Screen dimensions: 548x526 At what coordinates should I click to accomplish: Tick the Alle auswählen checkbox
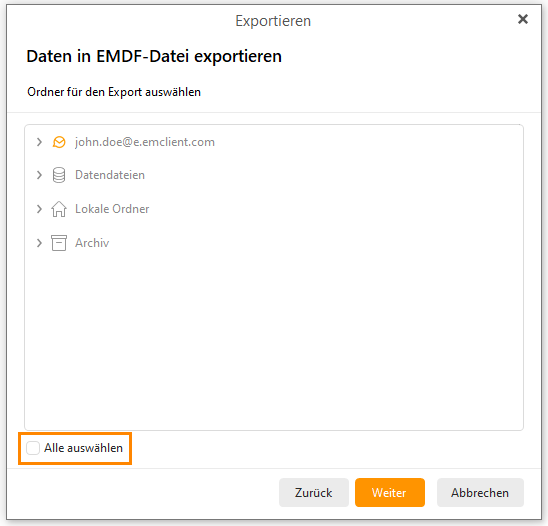33,448
